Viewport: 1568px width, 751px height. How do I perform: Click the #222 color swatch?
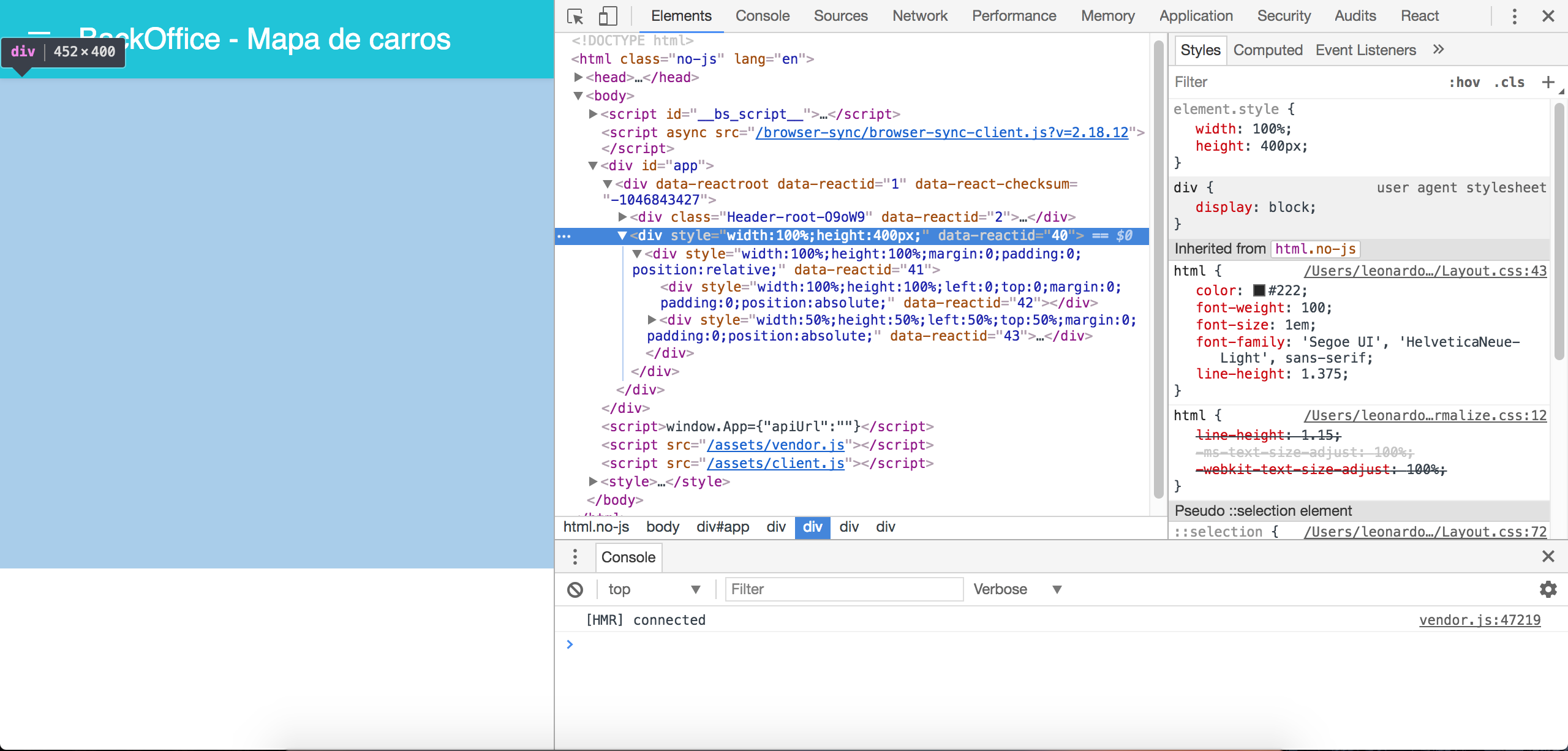[x=1259, y=290]
